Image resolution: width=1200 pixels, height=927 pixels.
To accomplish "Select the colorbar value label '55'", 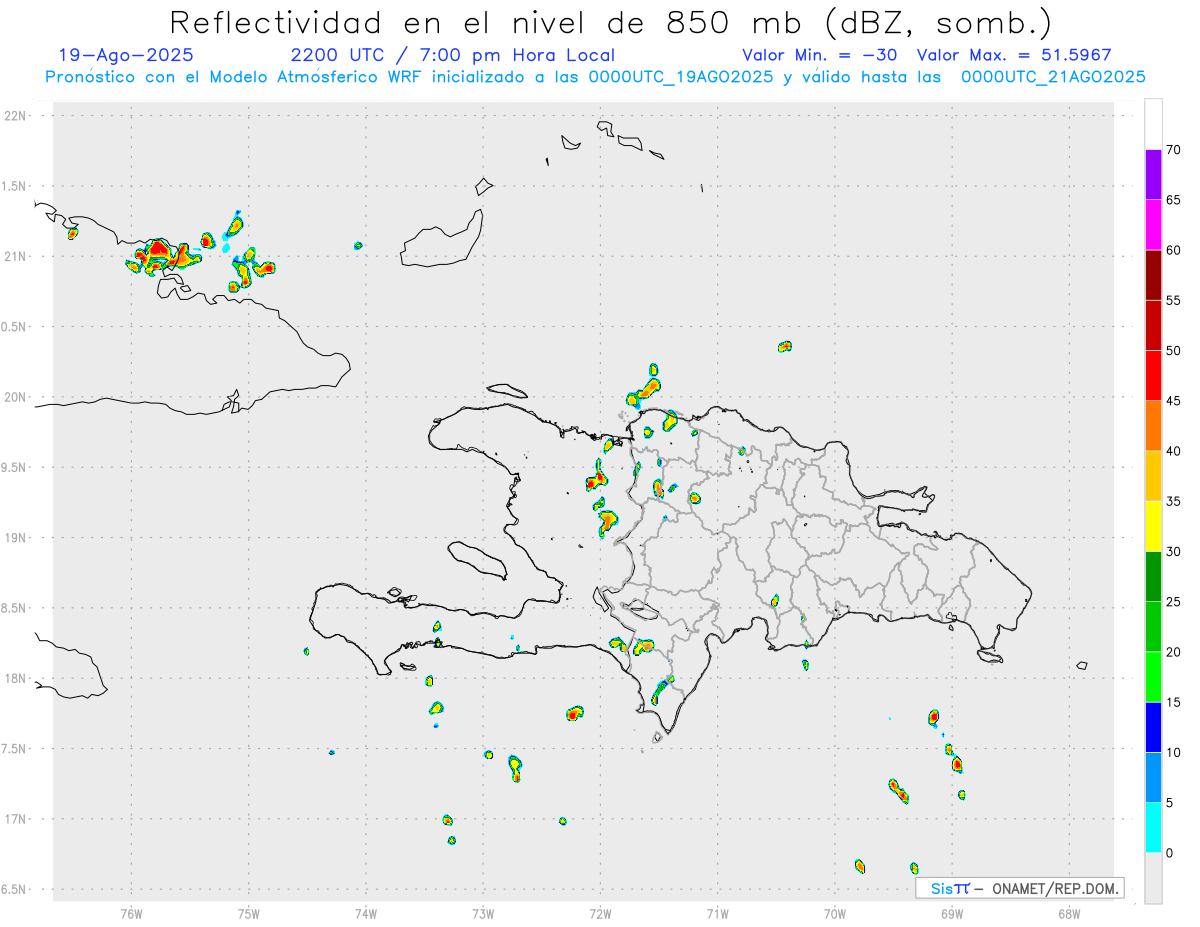I will click(x=1174, y=300).
